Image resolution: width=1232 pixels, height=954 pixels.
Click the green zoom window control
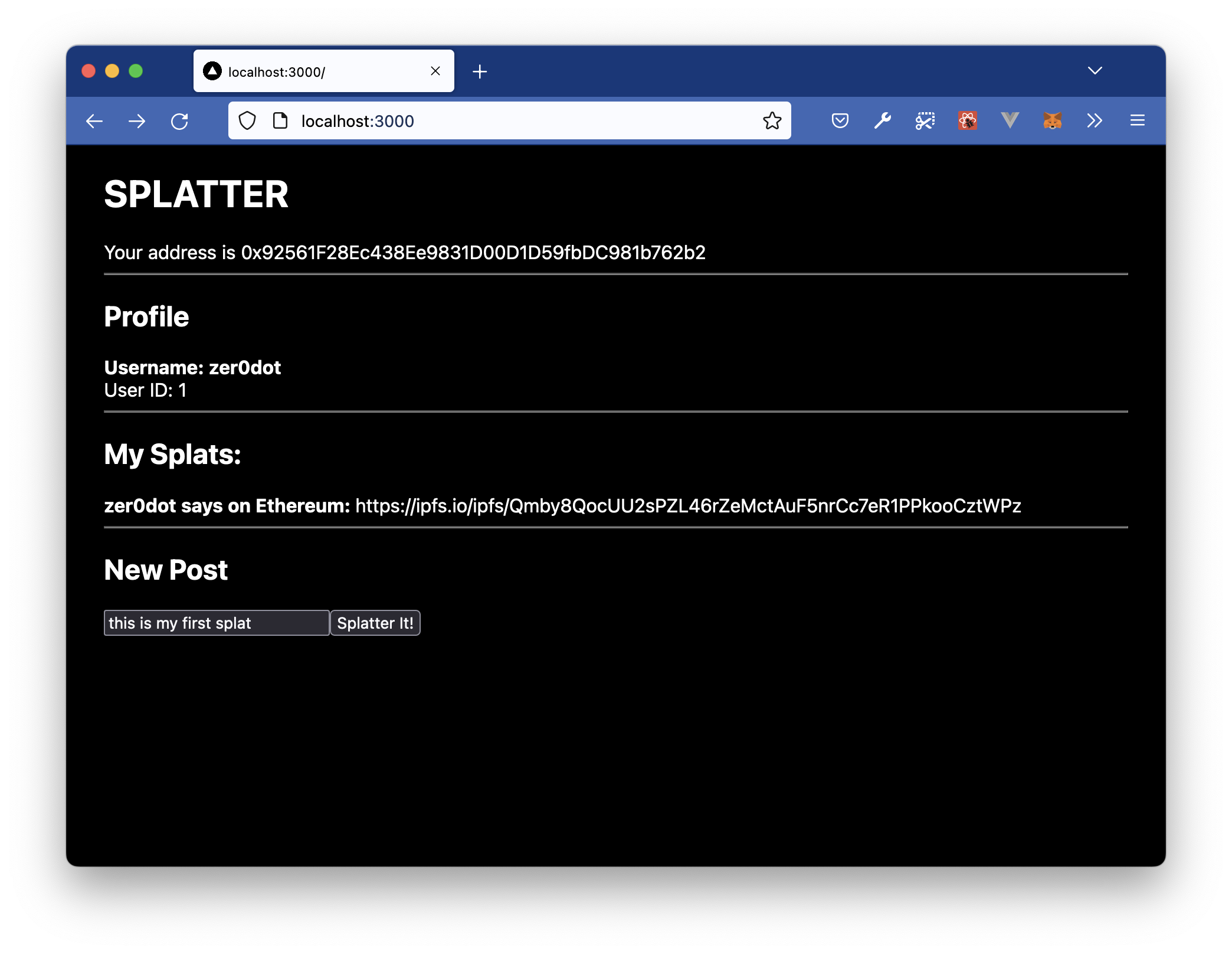pyautogui.click(x=136, y=71)
